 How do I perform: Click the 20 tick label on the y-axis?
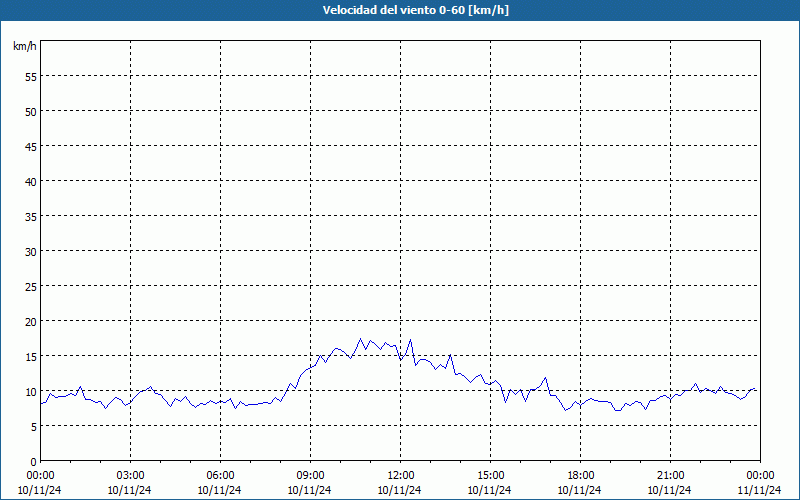[x=30, y=321]
